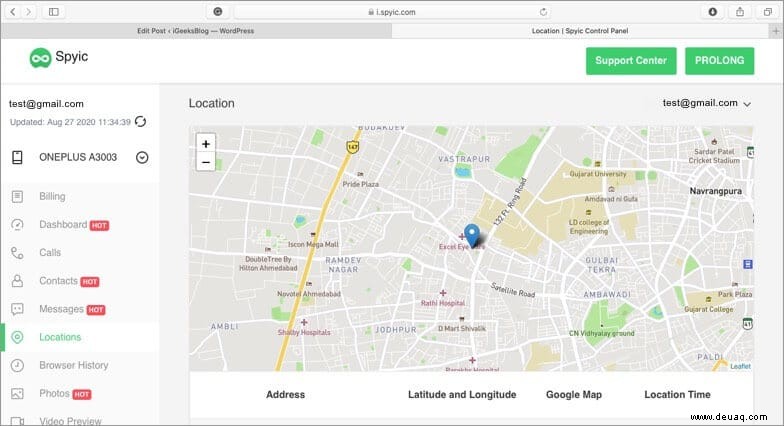The image size is (784, 426).
Task: Click the Contacts person icon
Action: (17, 281)
